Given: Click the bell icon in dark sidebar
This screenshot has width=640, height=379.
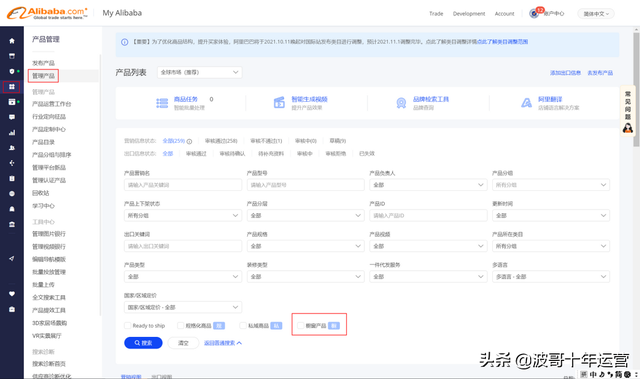Looking at the screenshot, I should [x=12, y=209].
